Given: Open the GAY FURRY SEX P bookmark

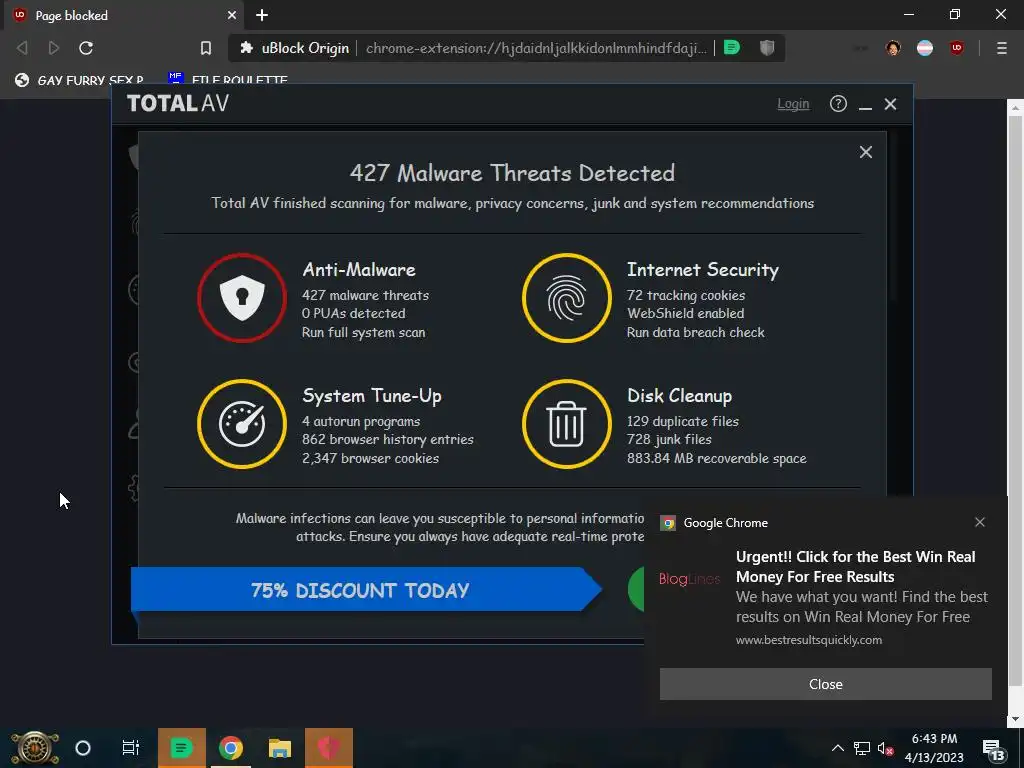Looking at the screenshot, I should 80,80.
